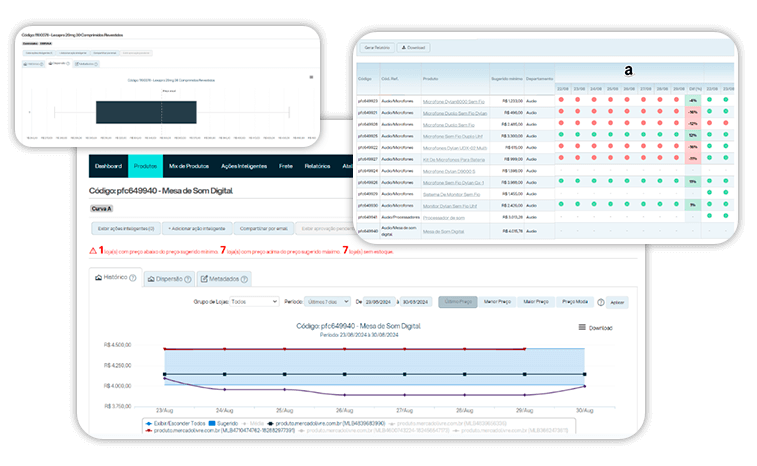Click the Download button in the report table

pyautogui.click(x=413, y=47)
